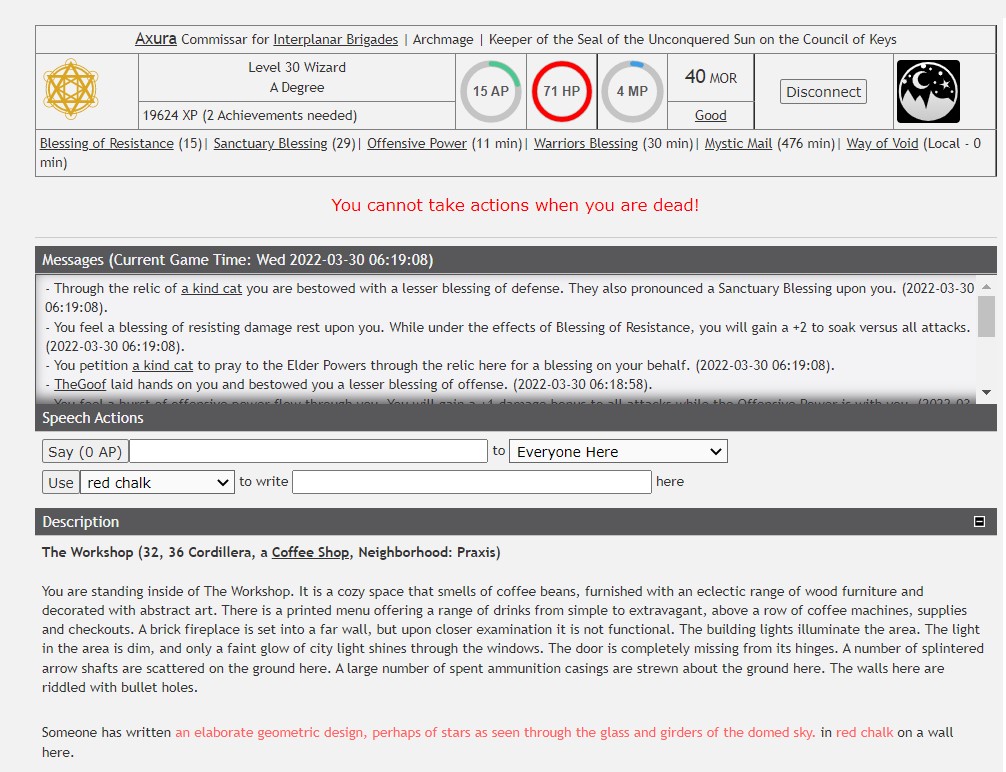The height and width of the screenshot is (772, 1006).
Task: Collapse the Description panel
Action: point(979,522)
